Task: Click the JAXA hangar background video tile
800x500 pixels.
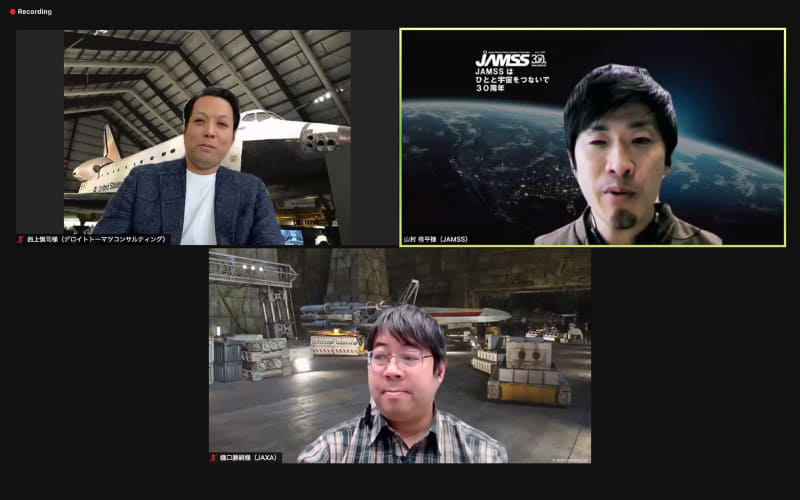Action: pos(400,356)
